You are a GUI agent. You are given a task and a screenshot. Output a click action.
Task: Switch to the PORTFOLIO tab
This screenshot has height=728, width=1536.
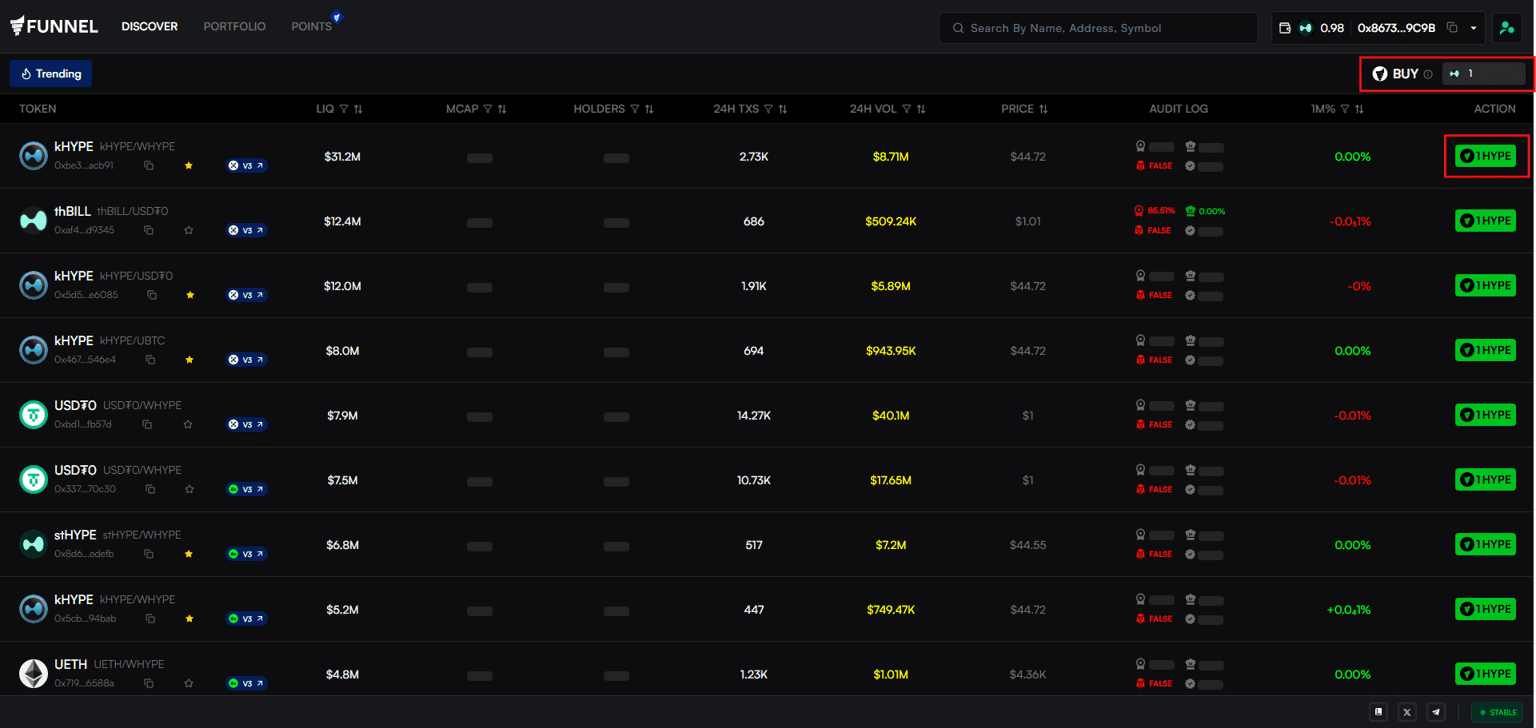(x=234, y=26)
